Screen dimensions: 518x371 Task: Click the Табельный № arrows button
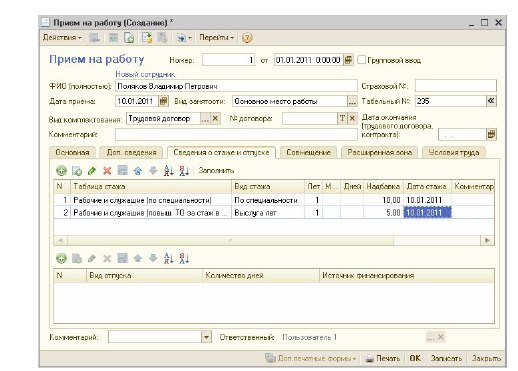[x=491, y=101]
